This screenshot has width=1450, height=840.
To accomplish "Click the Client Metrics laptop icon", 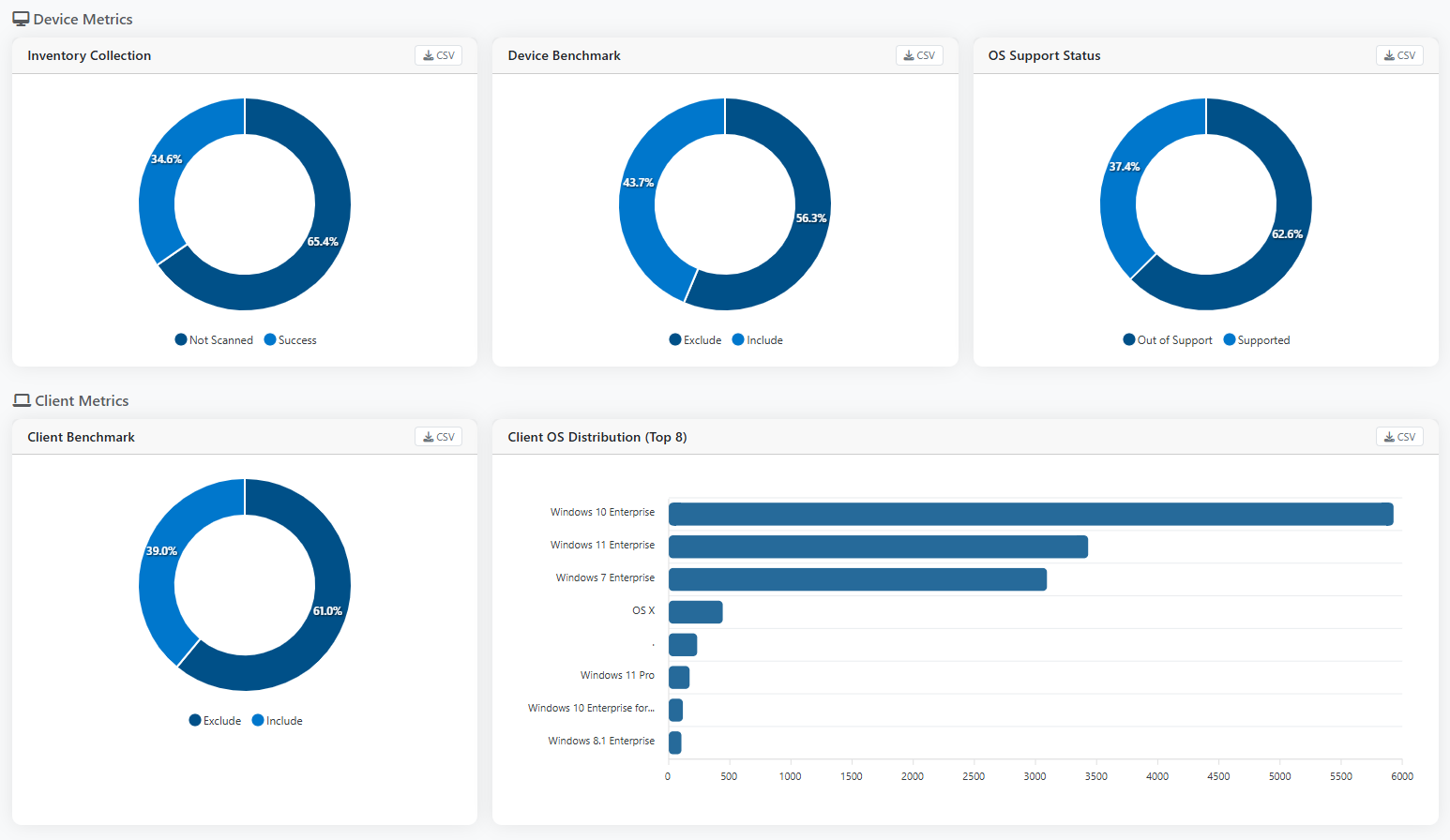I will [22, 400].
